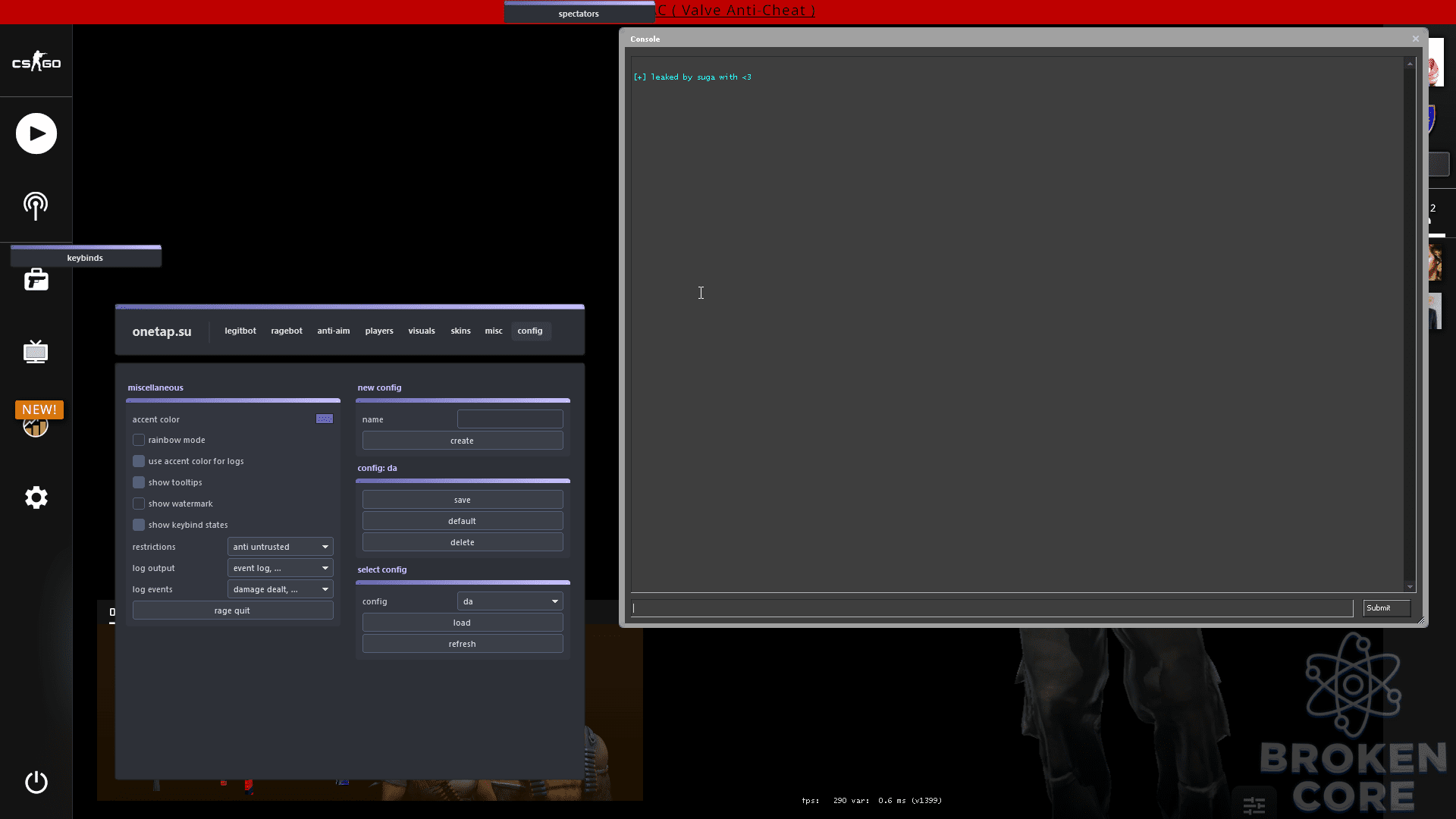This screenshot has width=1456, height=819.
Task: Open the Play menu icon
Action: click(x=36, y=133)
